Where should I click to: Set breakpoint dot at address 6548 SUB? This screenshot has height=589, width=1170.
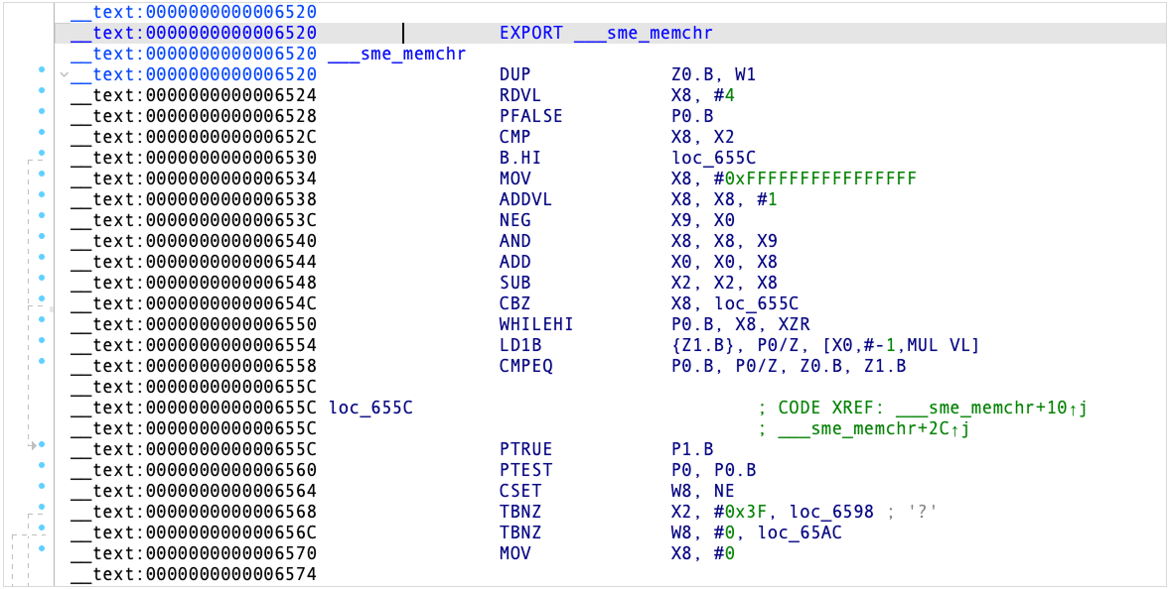(42, 278)
